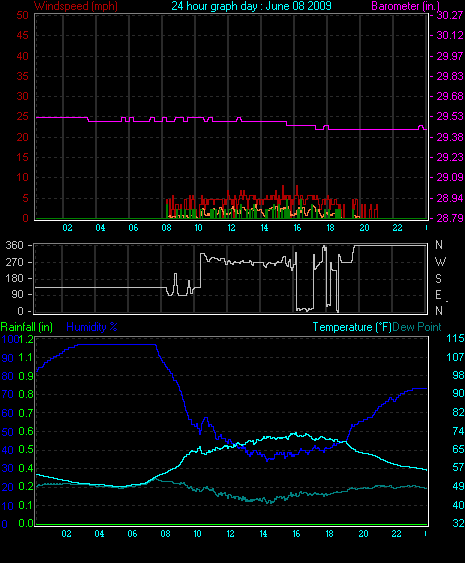
Task: Click hour 22 on the top chart axis
Action: point(397,228)
